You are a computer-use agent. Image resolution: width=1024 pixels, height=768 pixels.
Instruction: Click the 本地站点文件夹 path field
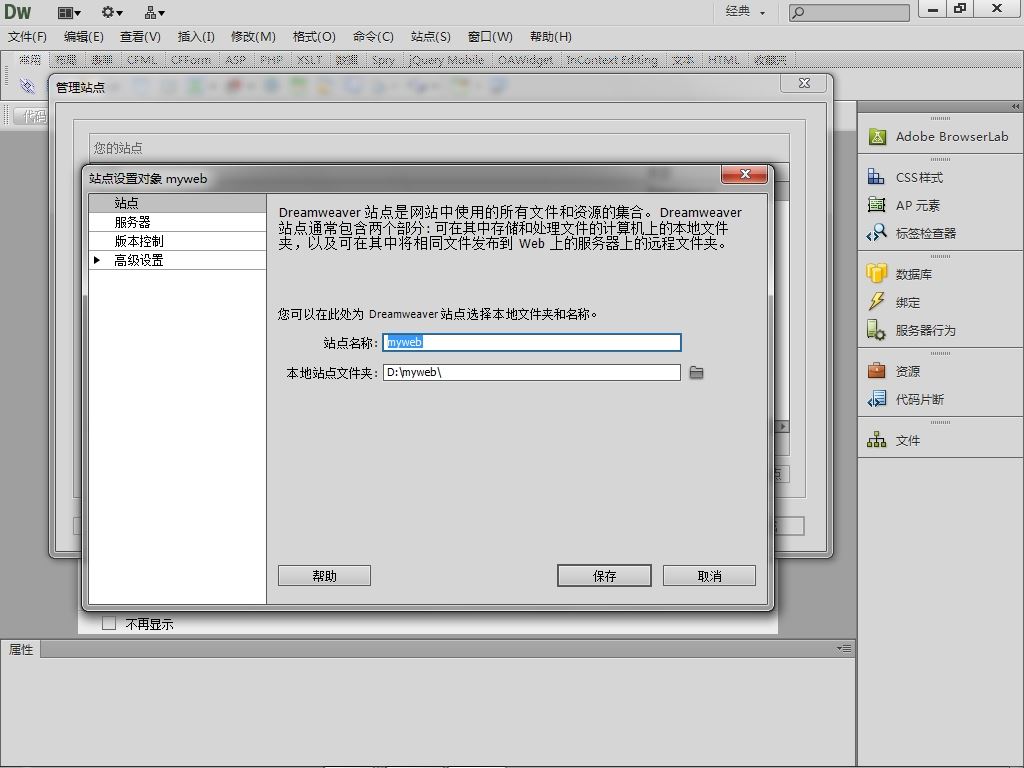pyautogui.click(x=532, y=372)
